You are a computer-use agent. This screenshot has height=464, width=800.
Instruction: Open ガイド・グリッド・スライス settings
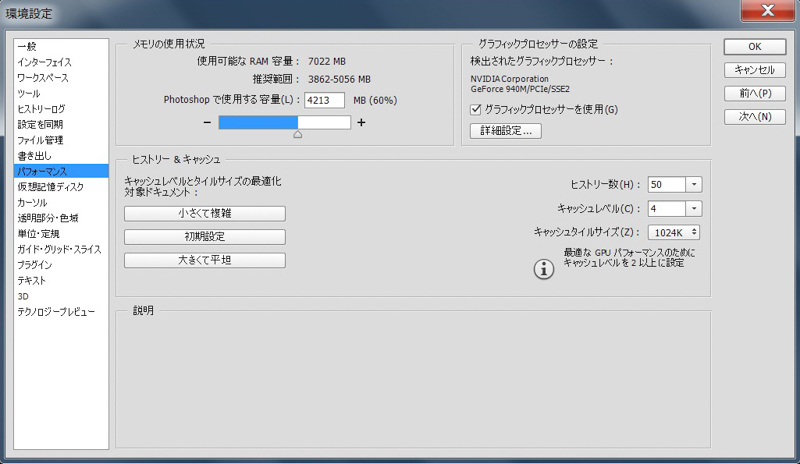61,249
